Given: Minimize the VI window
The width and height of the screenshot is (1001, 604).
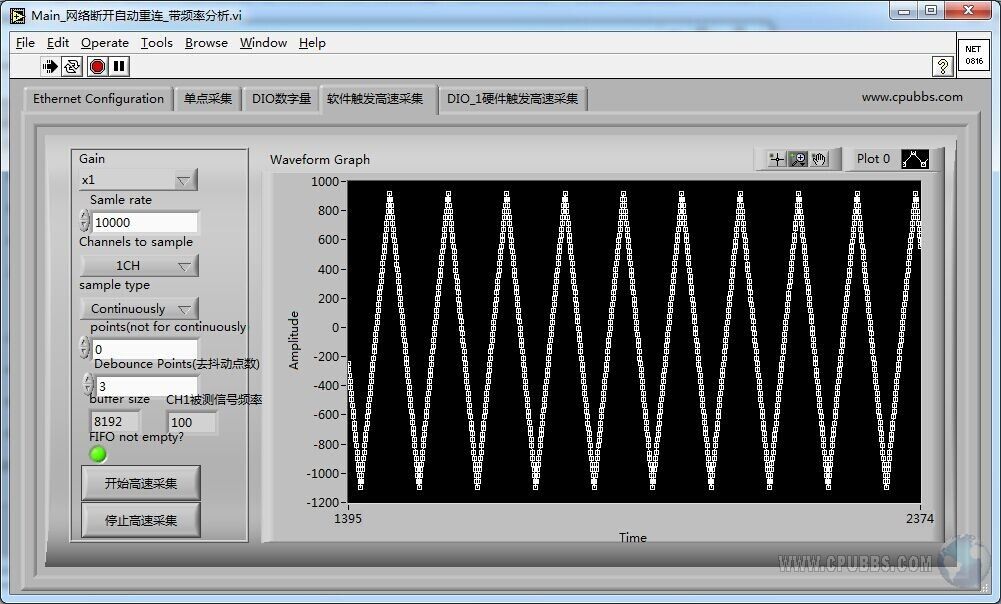Looking at the screenshot, I should click(x=904, y=11).
